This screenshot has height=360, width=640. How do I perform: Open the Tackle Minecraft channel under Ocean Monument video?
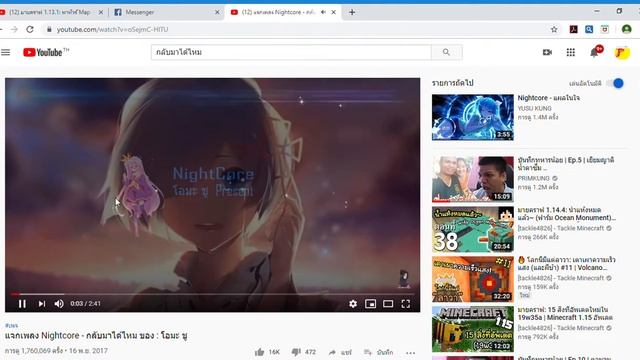click(x=561, y=228)
